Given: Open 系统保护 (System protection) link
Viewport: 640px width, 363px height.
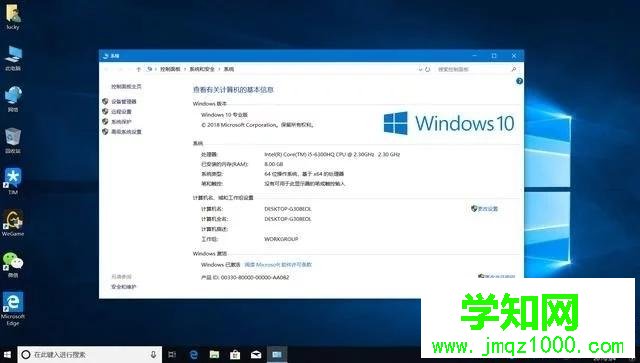Looking at the screenshot, I should click(121, 122).
